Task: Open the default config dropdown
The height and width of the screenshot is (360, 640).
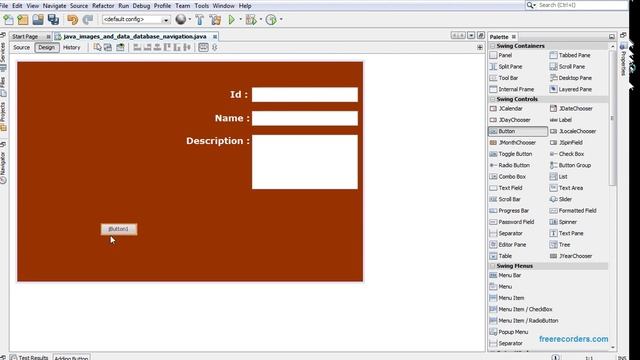Action: click(166, 20)
